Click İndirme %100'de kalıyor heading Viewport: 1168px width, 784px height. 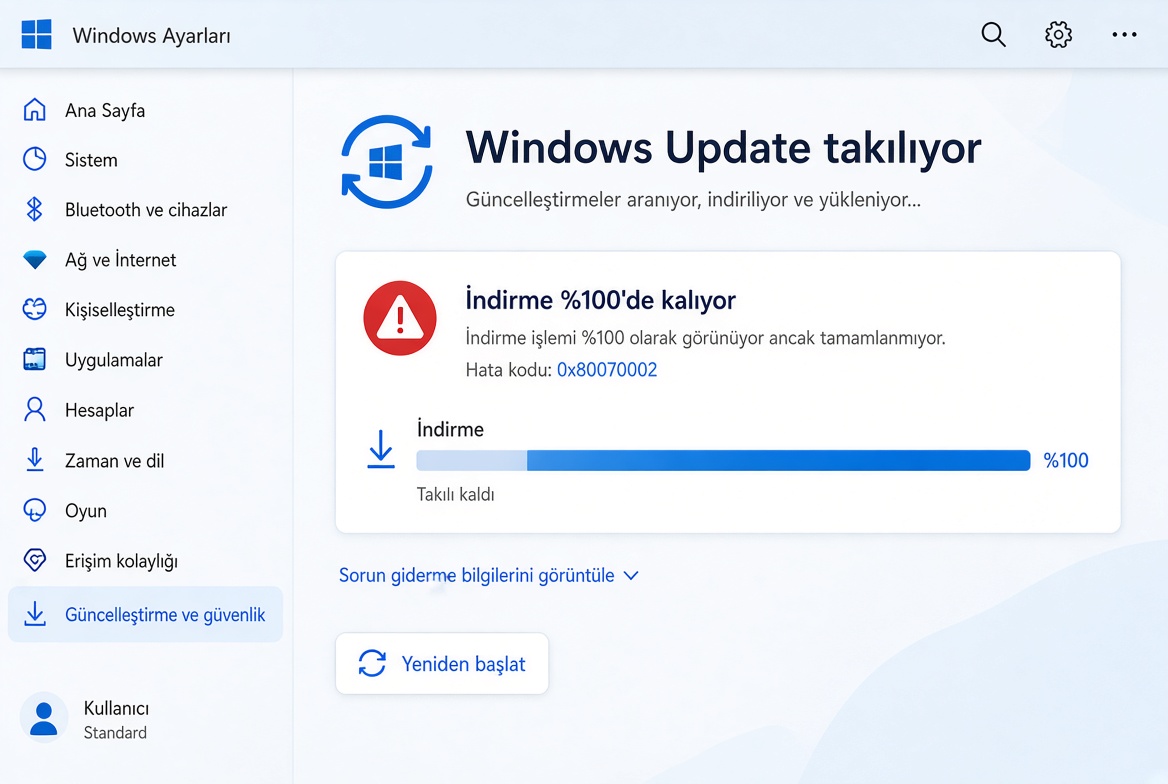600,300
